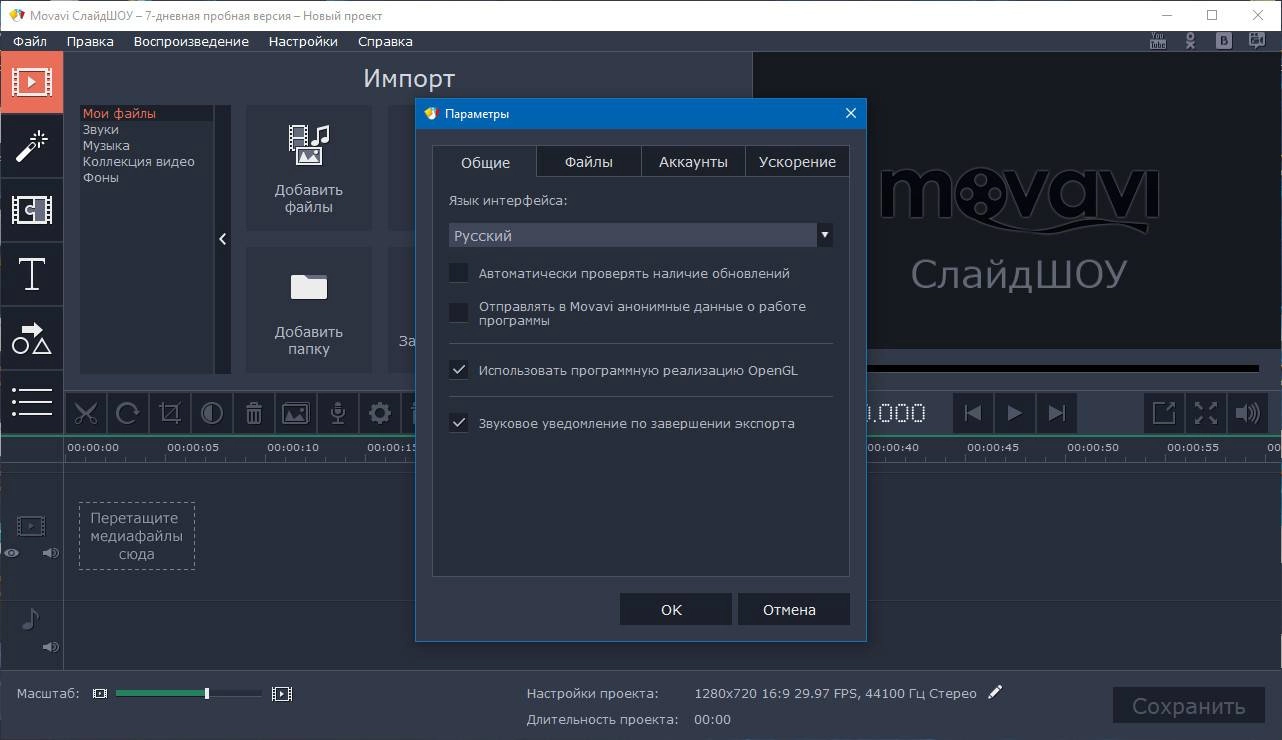Uncheck software OpenGL implementation option
1282x740 pixels.
tap(458, 370)
